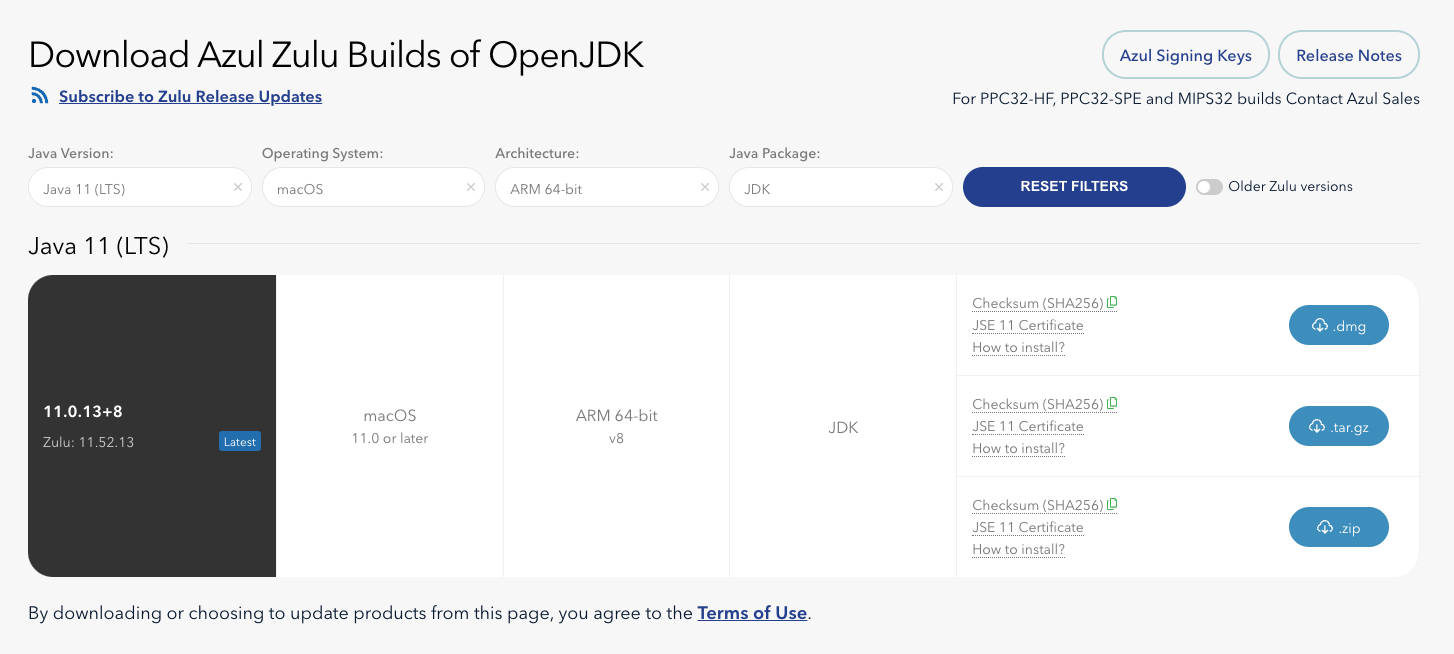Open the Operating System dropdown
This screenshot has height=654, width=1454.
point(360,188)
